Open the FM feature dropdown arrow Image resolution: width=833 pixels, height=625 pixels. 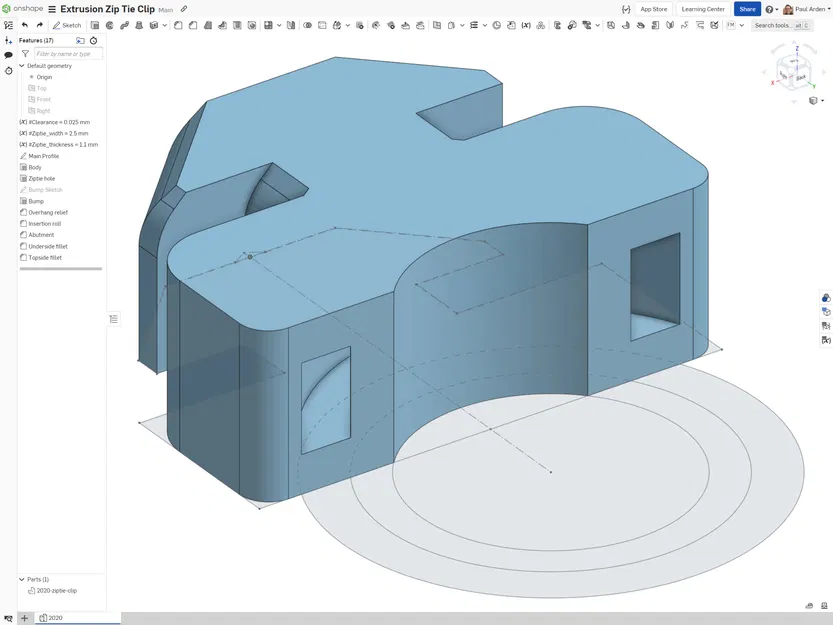point(742,25)
